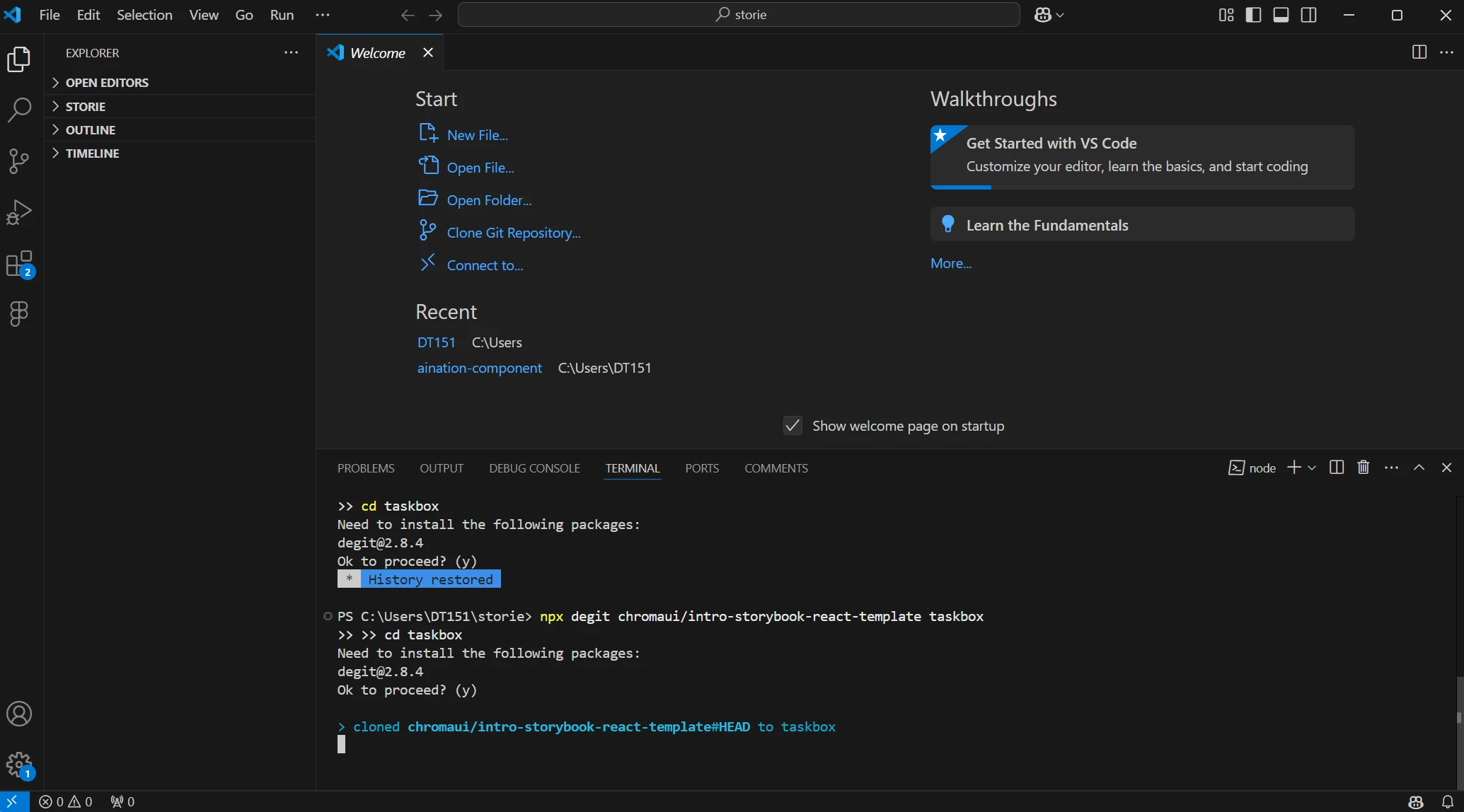
Task: Open the Go menu
Action: [x=244, y=15]
